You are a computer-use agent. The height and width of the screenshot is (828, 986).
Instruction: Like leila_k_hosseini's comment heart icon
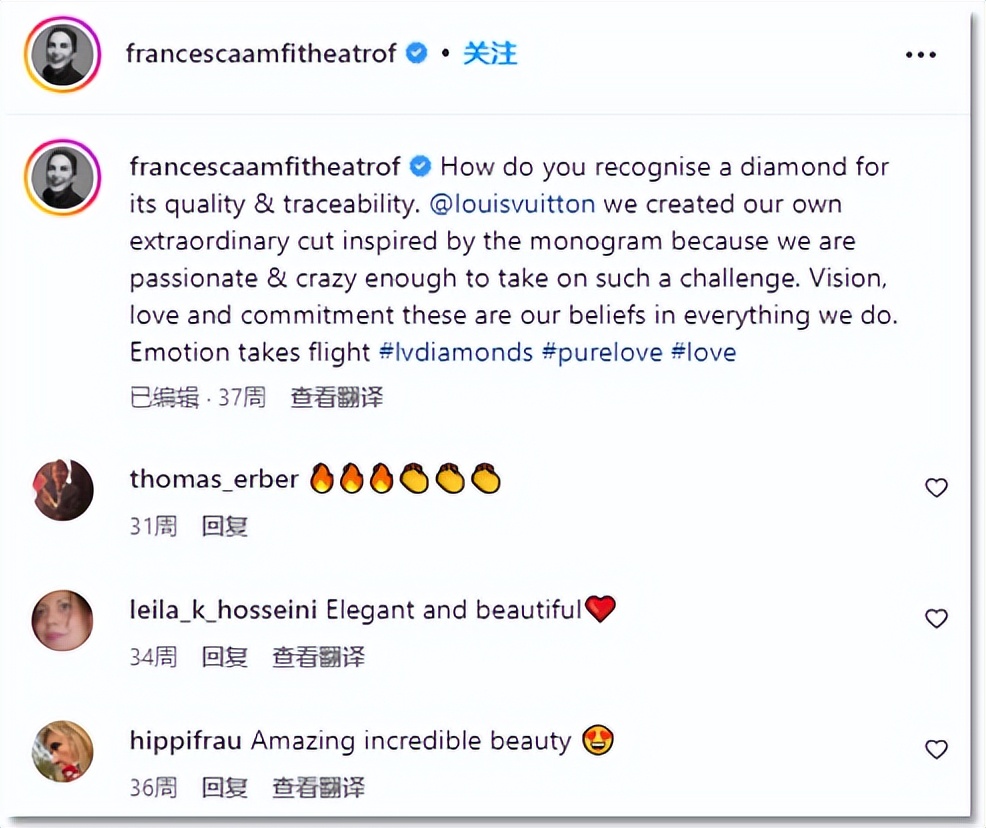click(937, 619)
